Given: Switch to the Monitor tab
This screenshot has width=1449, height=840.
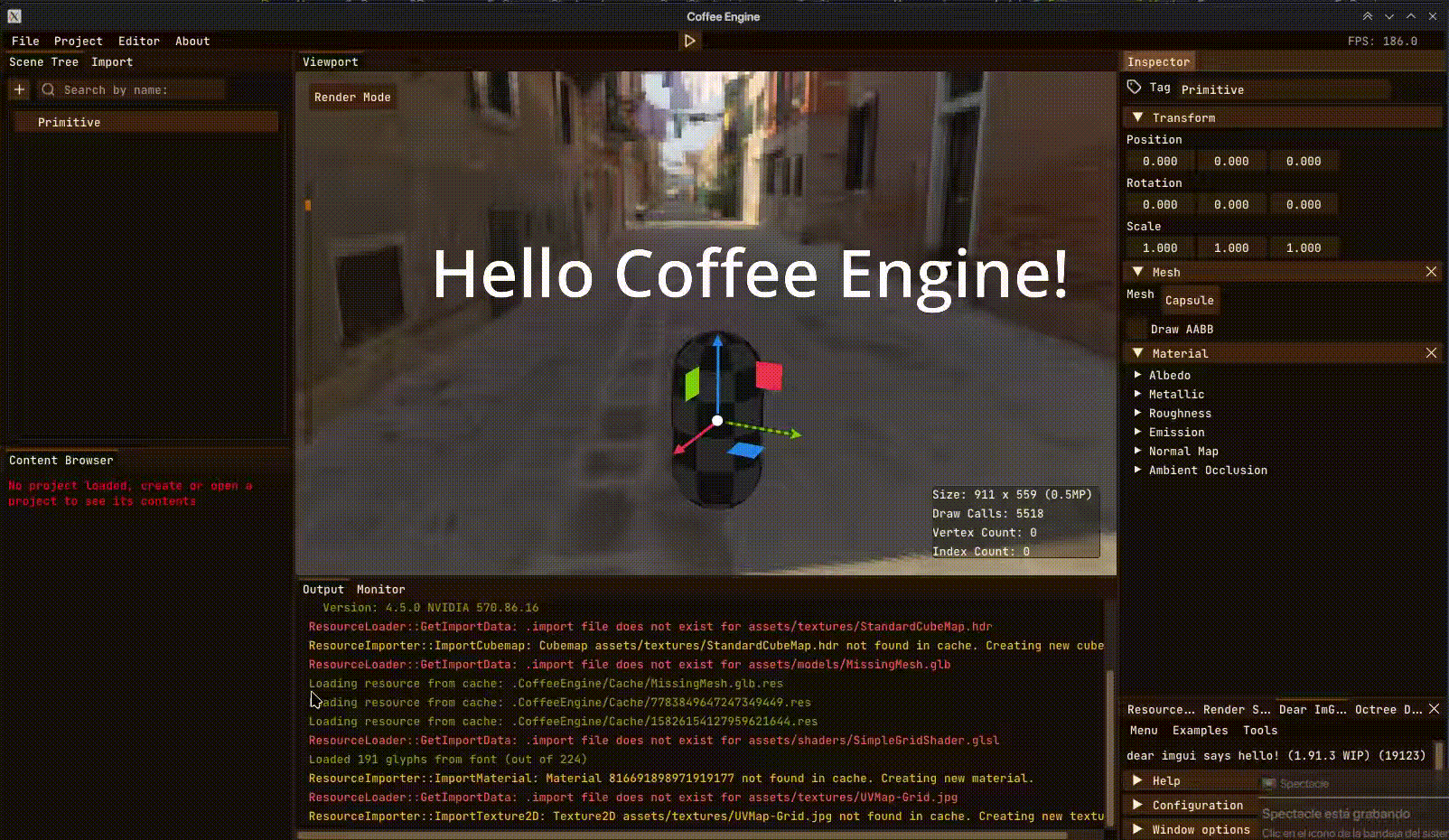Looking at the screenshot, I should click(381, 589).
